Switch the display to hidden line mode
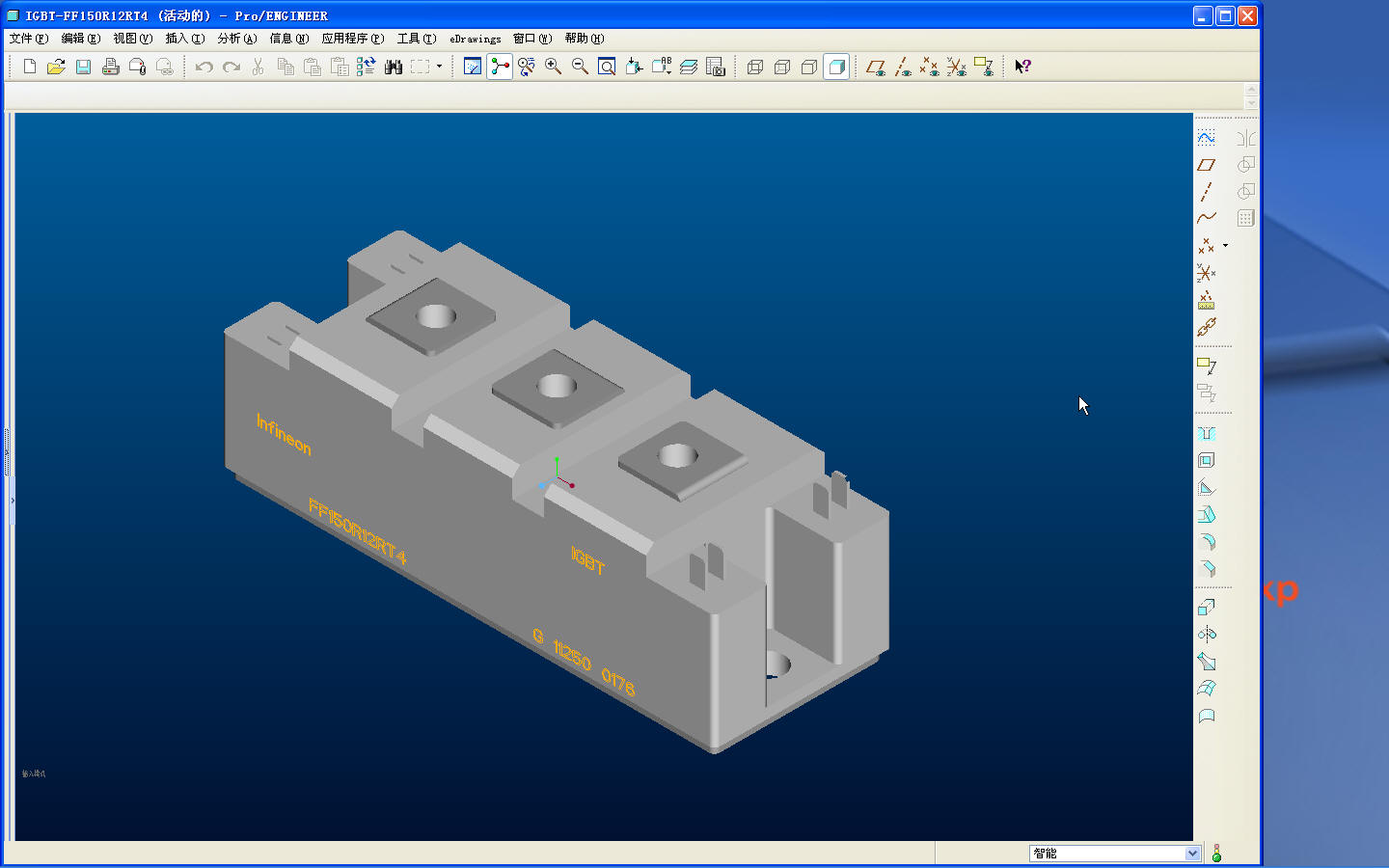This screenshot has width=1389, height=868. (x=782, y=67)
